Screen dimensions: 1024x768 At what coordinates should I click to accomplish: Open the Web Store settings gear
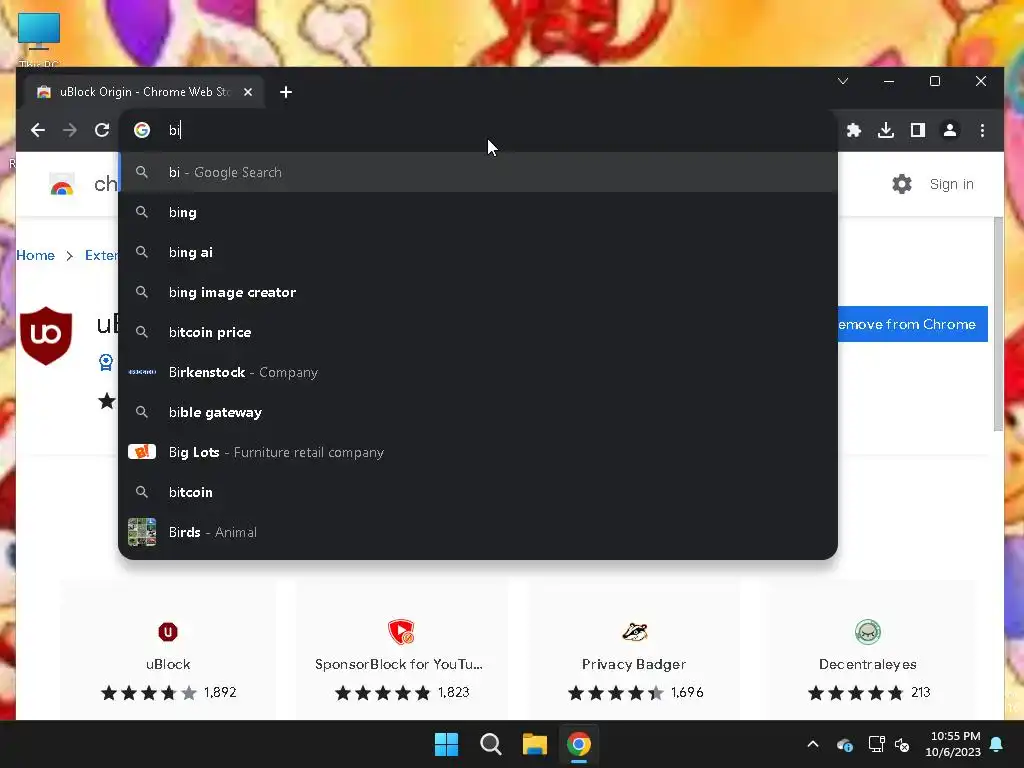click(x=902, y=184)
